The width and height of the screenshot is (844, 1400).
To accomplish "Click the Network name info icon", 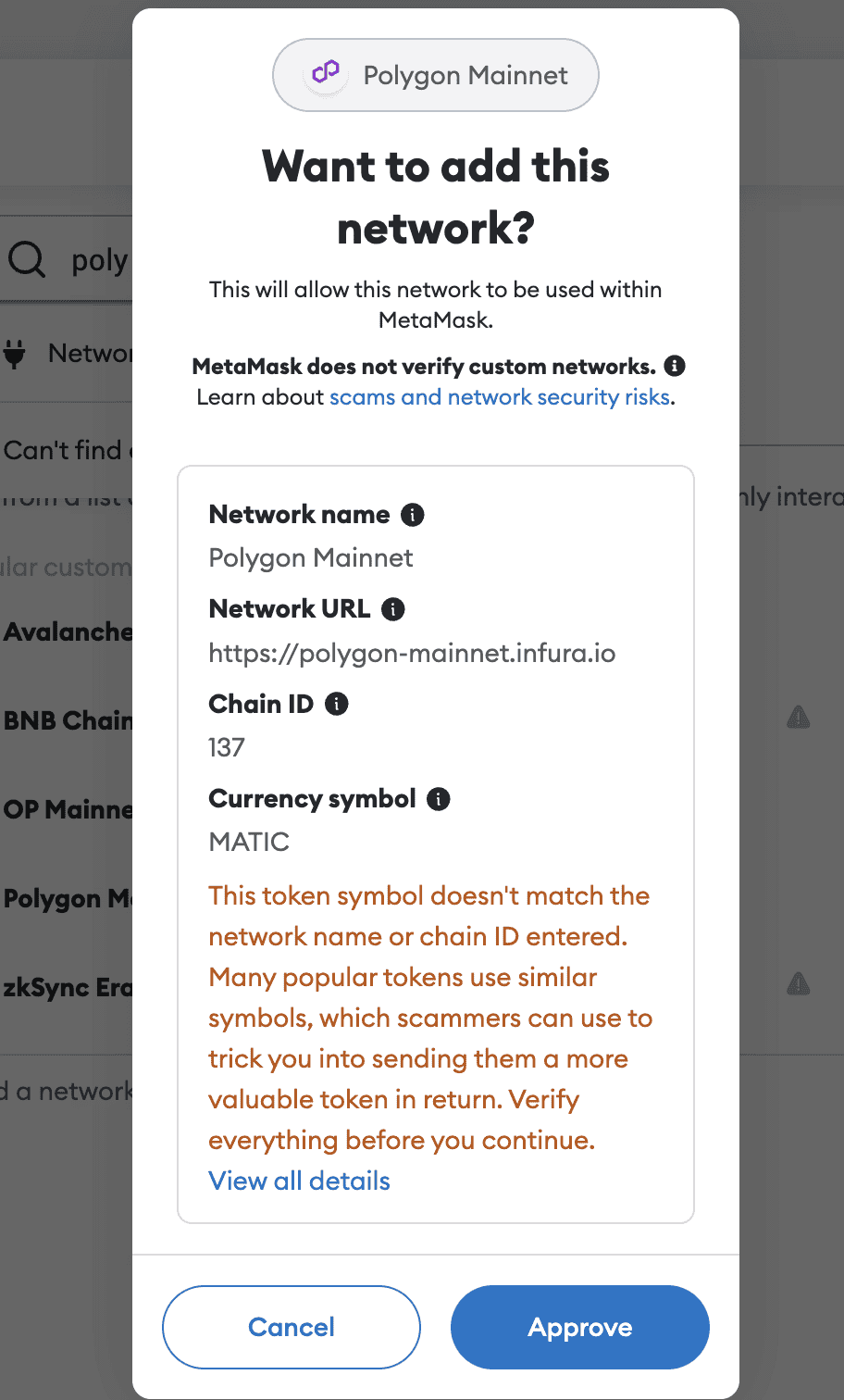I will pyautogui.click(x=413, y=515).
